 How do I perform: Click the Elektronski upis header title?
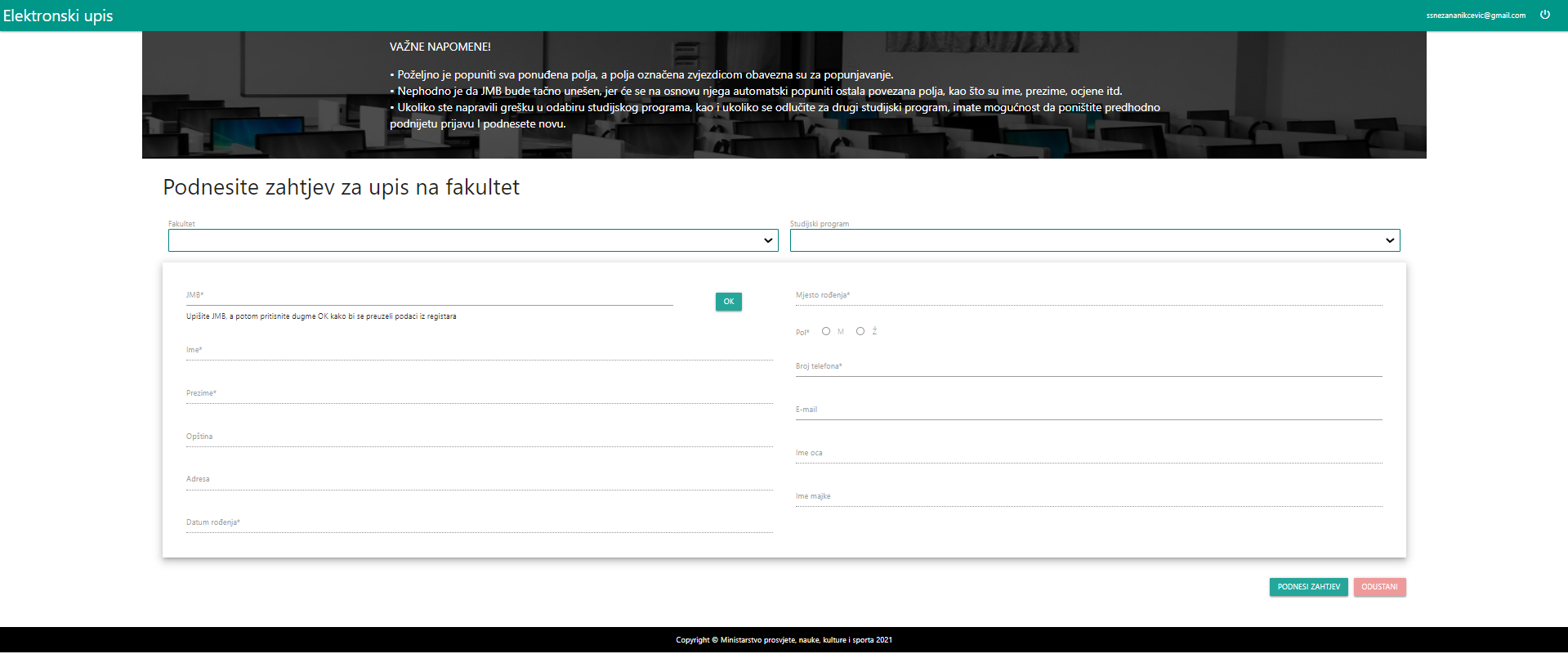tap(58, 16)
